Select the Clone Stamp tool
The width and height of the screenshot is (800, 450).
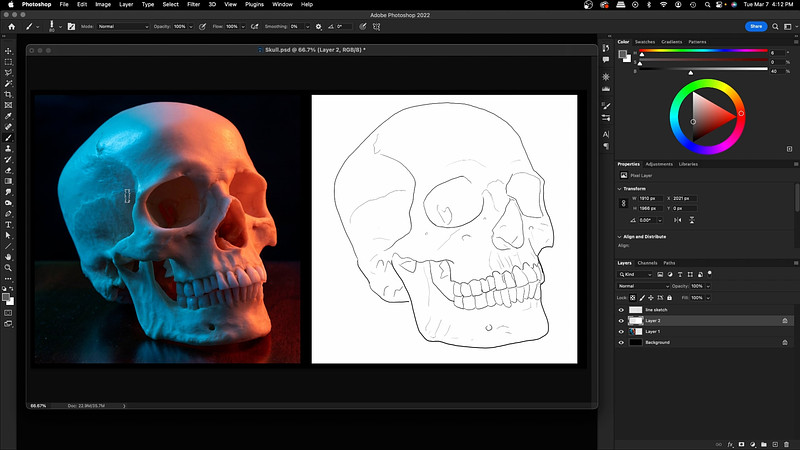(8, 148)
